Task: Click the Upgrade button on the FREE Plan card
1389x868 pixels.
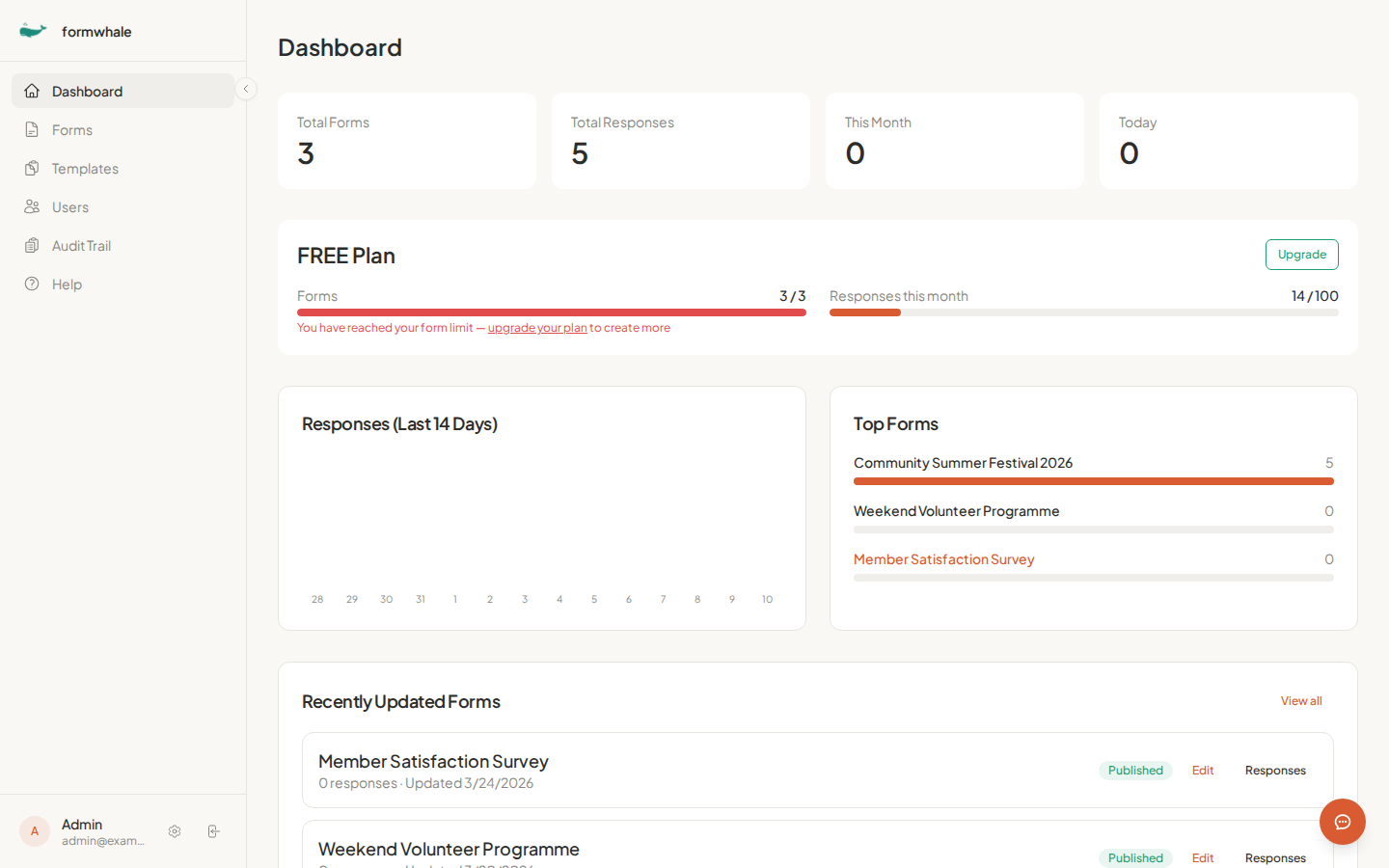Action: (1301, 254)
